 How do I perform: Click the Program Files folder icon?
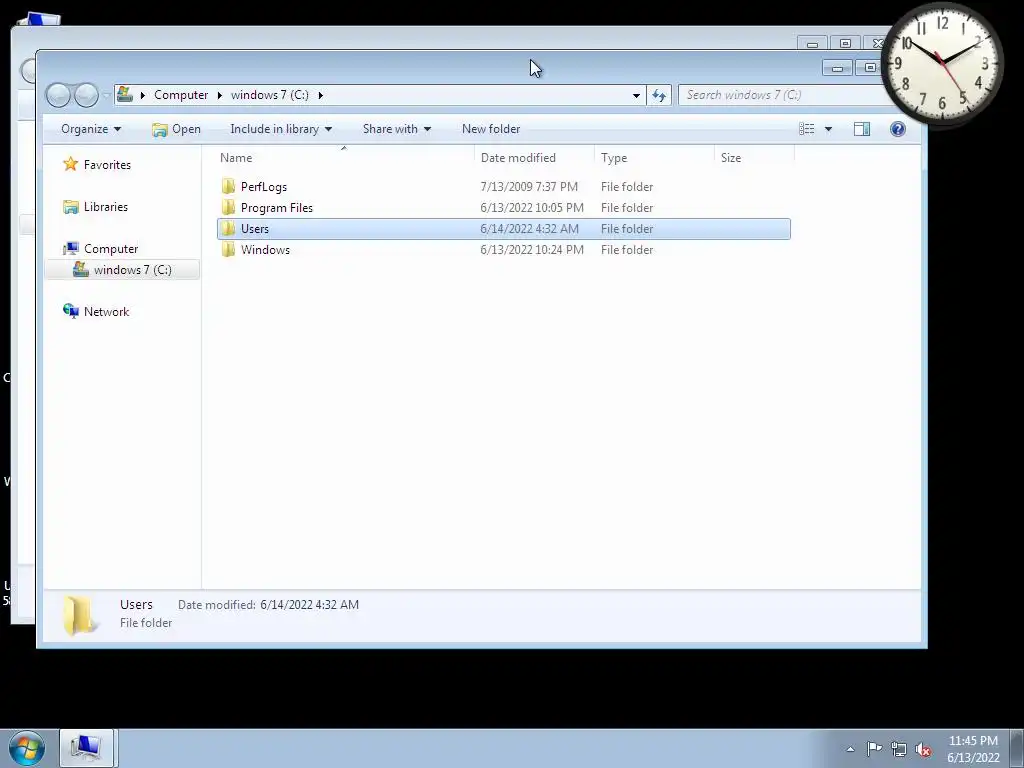pyautogui.click(x=228, y=208)
